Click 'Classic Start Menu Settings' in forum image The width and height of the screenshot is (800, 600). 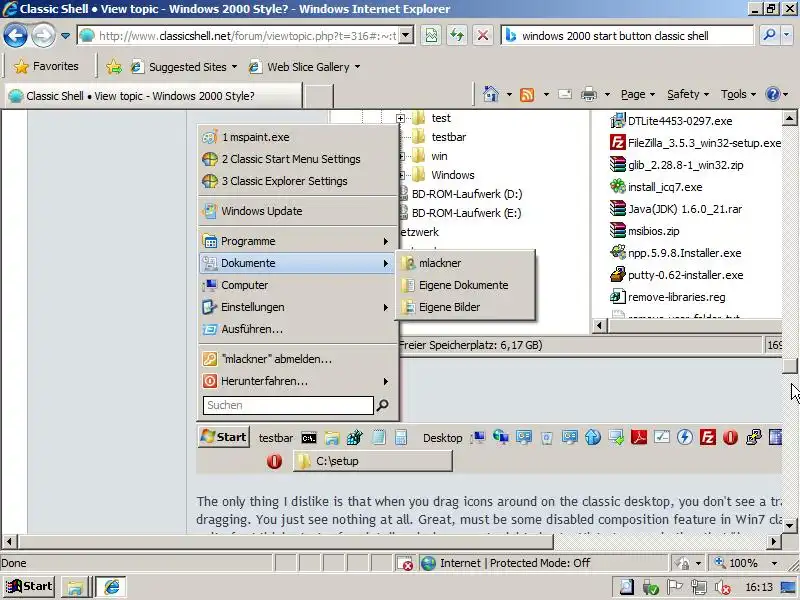297,159
